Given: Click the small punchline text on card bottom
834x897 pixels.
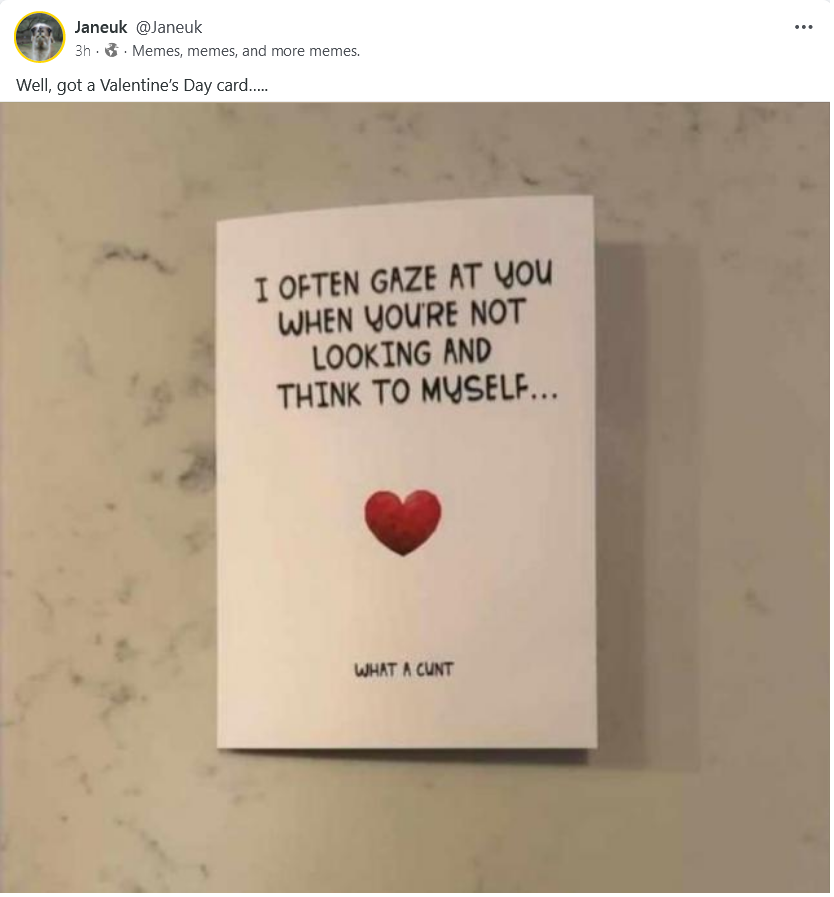Looking at the screenshot, I should coord(403,669).
